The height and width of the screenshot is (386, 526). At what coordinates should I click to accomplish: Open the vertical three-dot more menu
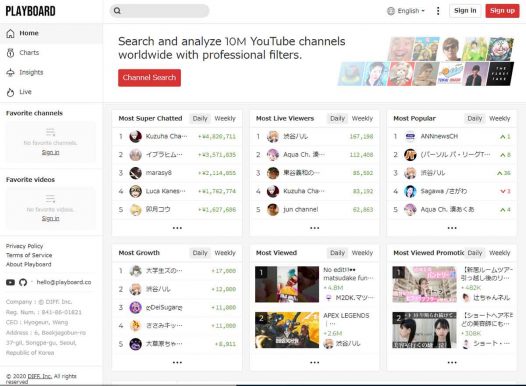coord(438,11)
